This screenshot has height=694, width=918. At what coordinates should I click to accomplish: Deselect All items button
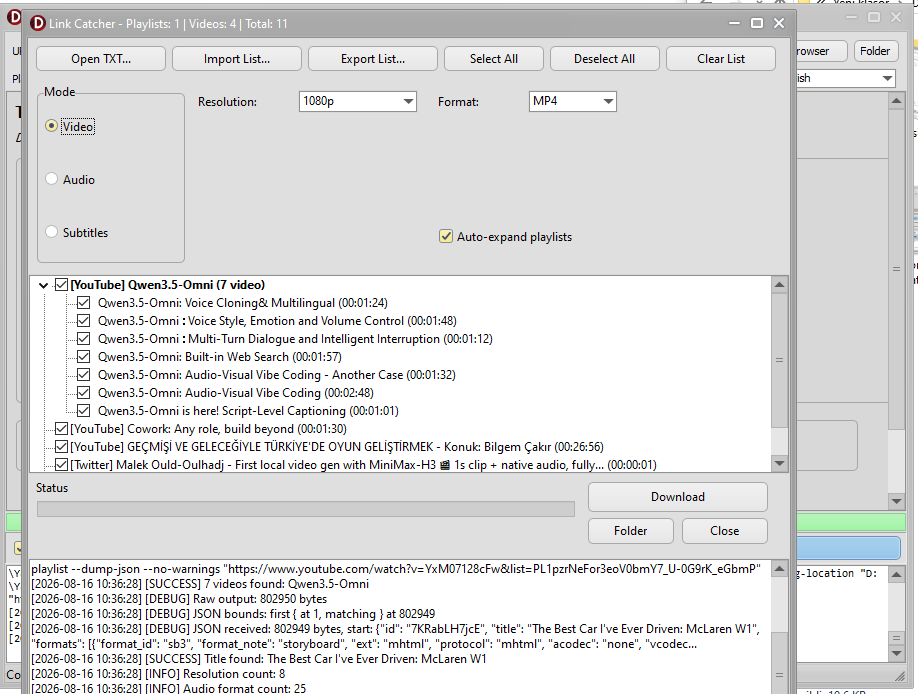pos(604,59)
